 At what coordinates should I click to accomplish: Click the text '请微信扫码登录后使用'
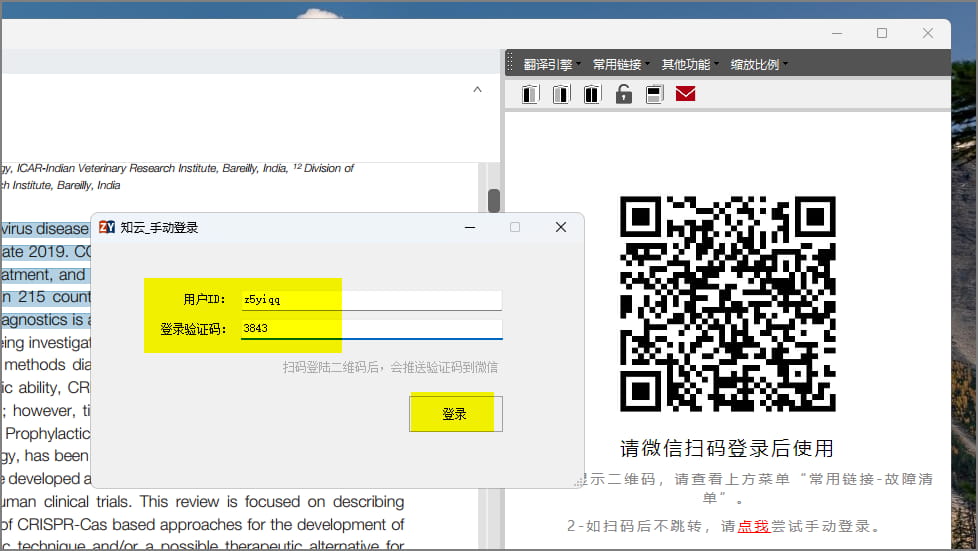click(x=727, y=448)
